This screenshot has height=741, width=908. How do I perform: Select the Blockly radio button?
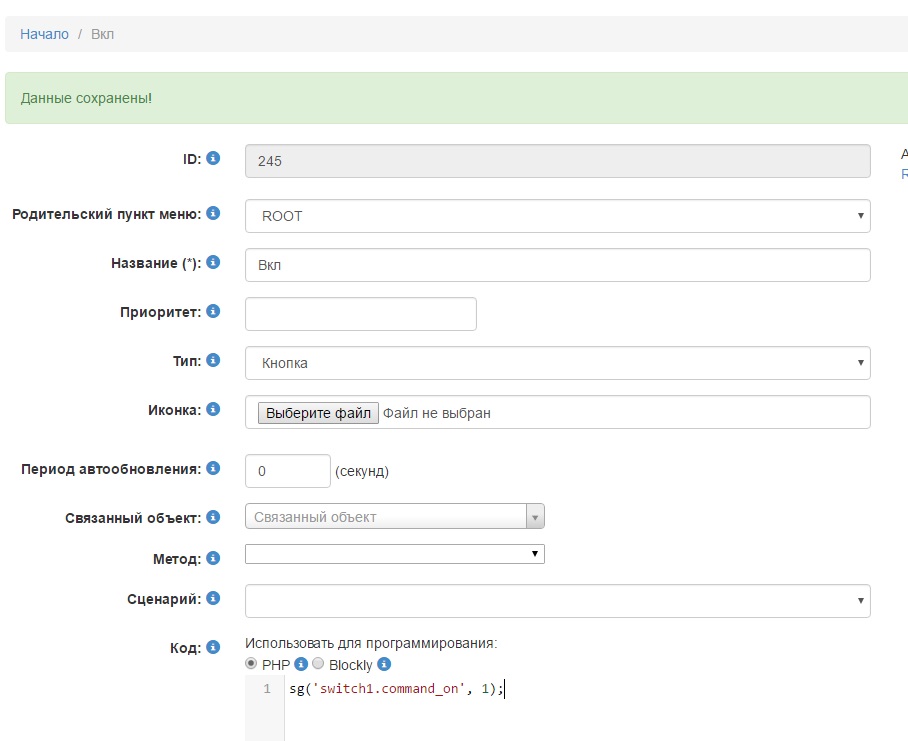(318, 664)
